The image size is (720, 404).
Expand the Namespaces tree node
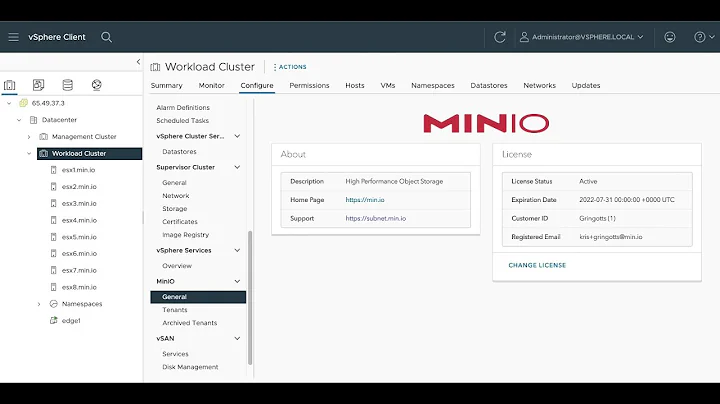click(x=39, y=304)
